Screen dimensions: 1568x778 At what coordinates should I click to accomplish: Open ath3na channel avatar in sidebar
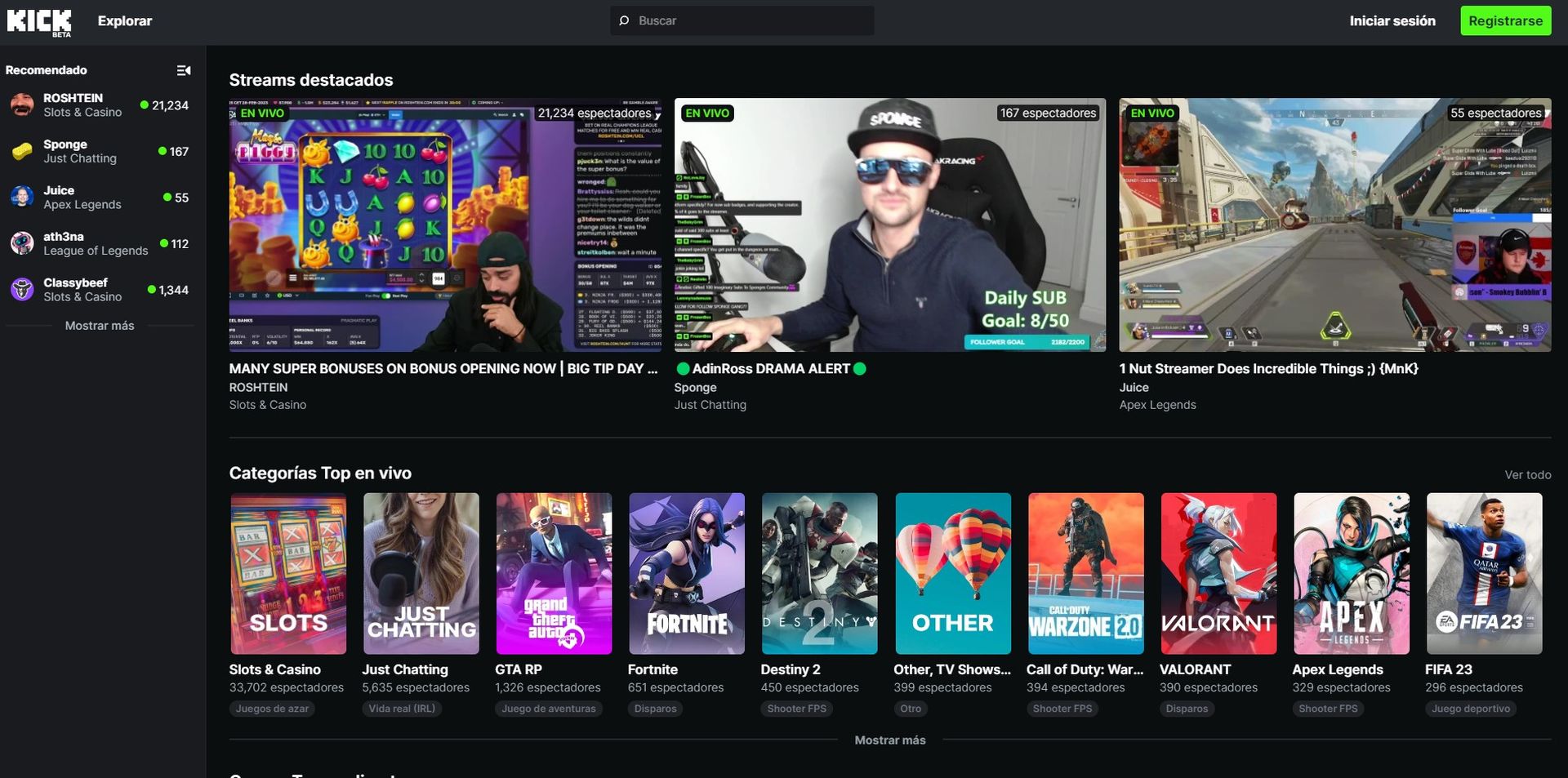coord(22,243)
